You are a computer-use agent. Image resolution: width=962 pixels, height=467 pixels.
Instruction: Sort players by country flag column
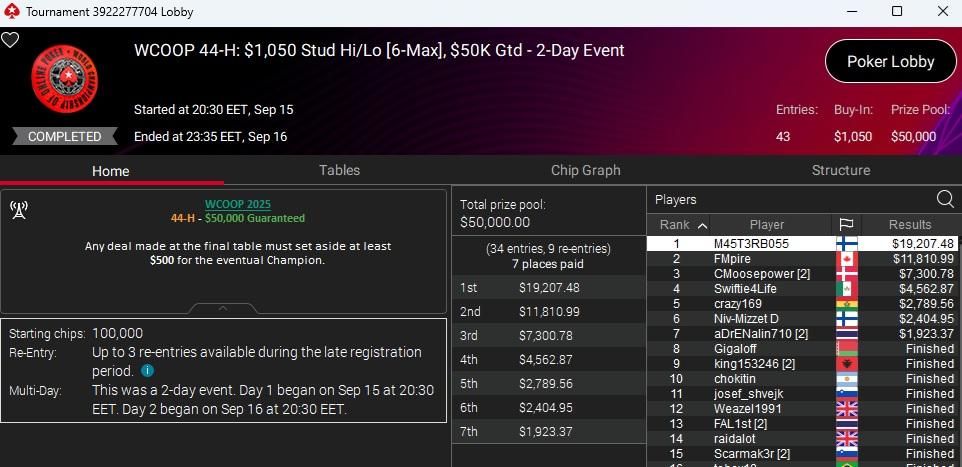pos(846,225)
